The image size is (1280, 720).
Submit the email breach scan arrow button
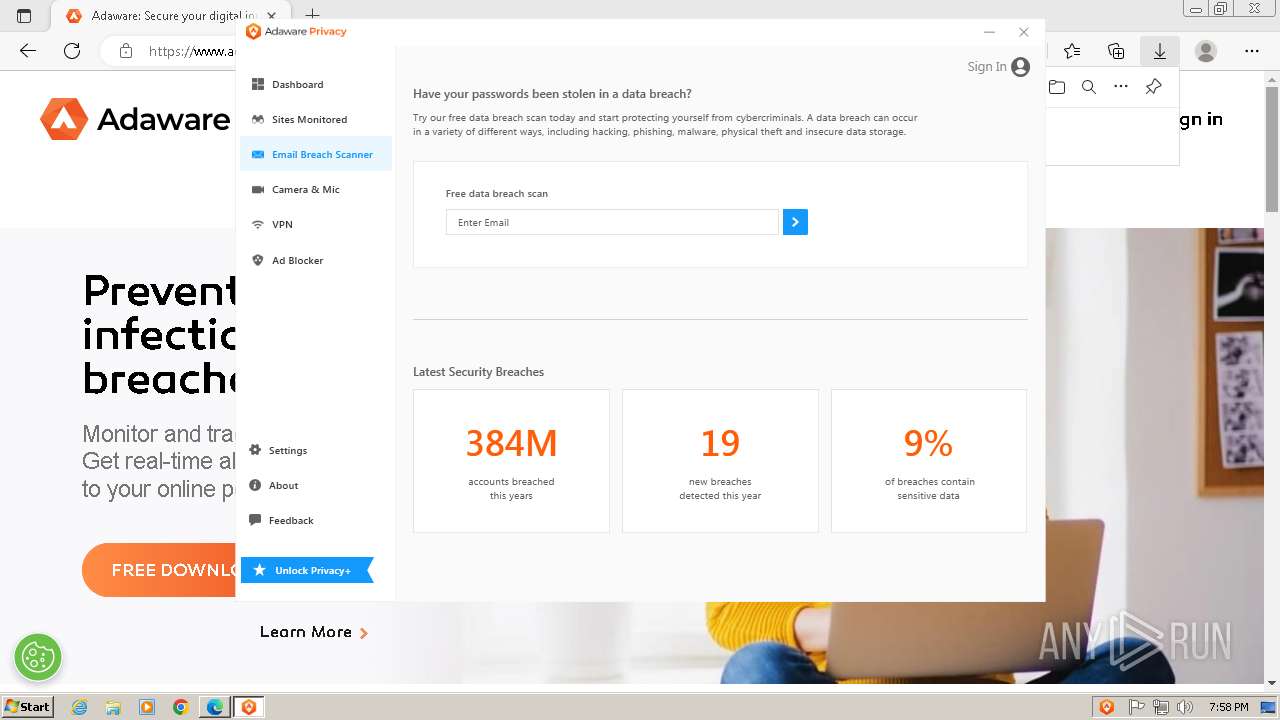point(795,222)
